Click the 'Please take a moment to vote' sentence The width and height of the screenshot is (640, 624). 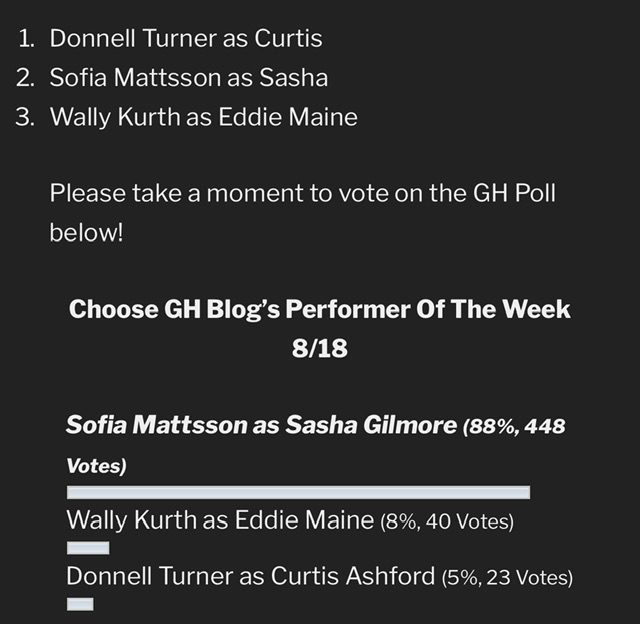(x=302, y=213)
